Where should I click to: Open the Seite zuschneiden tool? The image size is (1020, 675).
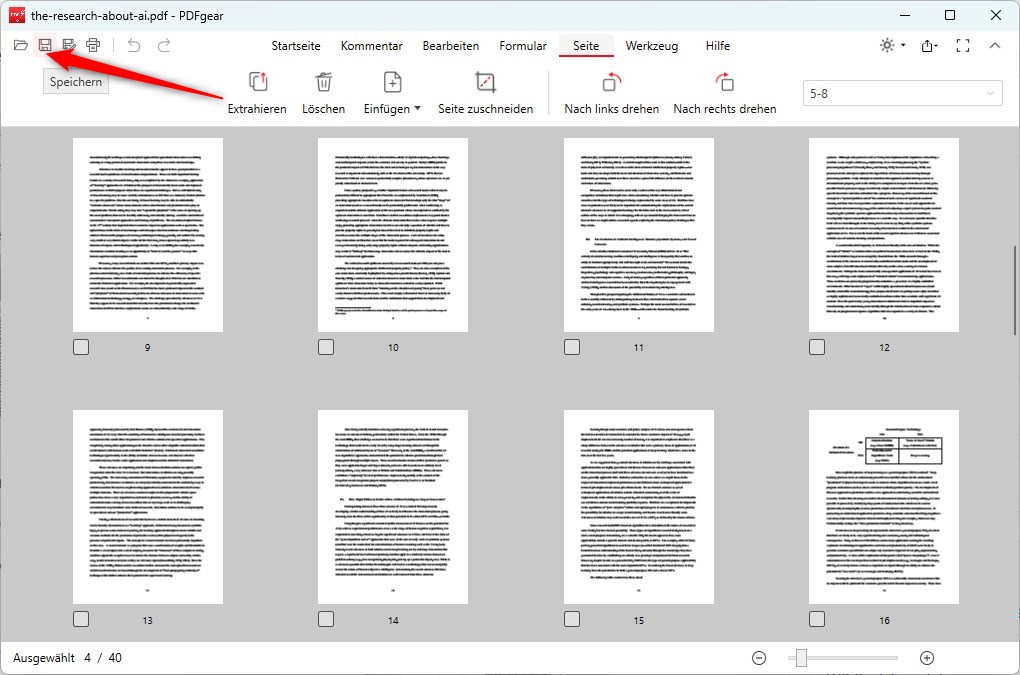point(486,90)
